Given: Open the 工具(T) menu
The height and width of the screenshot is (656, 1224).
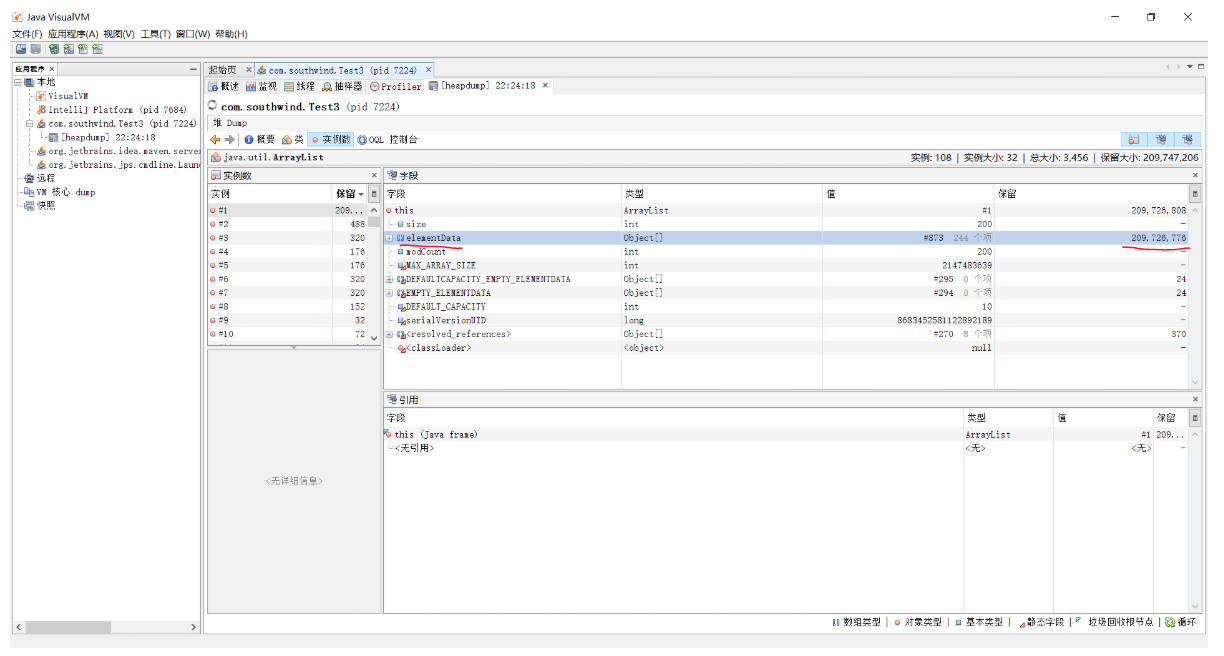Looking at the screenshot, I should pos(156,34).
